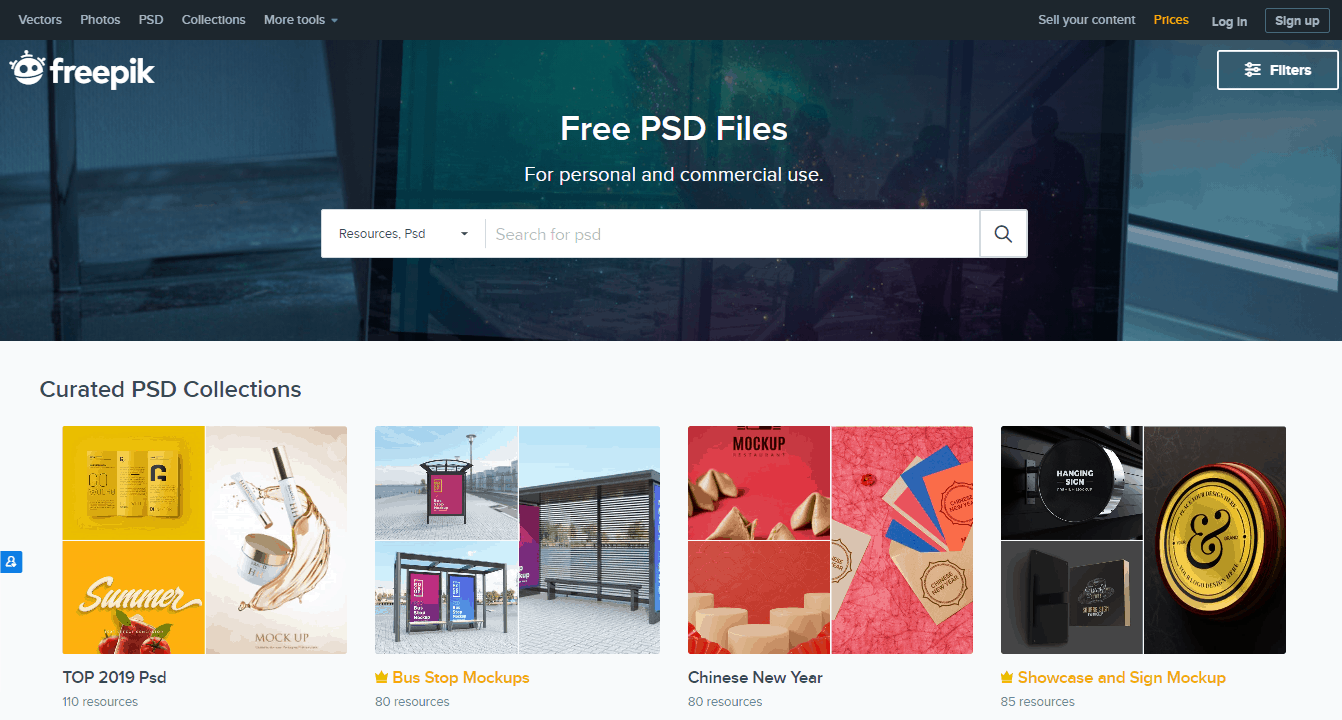Click the blue user widget on left edge
Viewport: 1342px width, 720px height.
11,562
